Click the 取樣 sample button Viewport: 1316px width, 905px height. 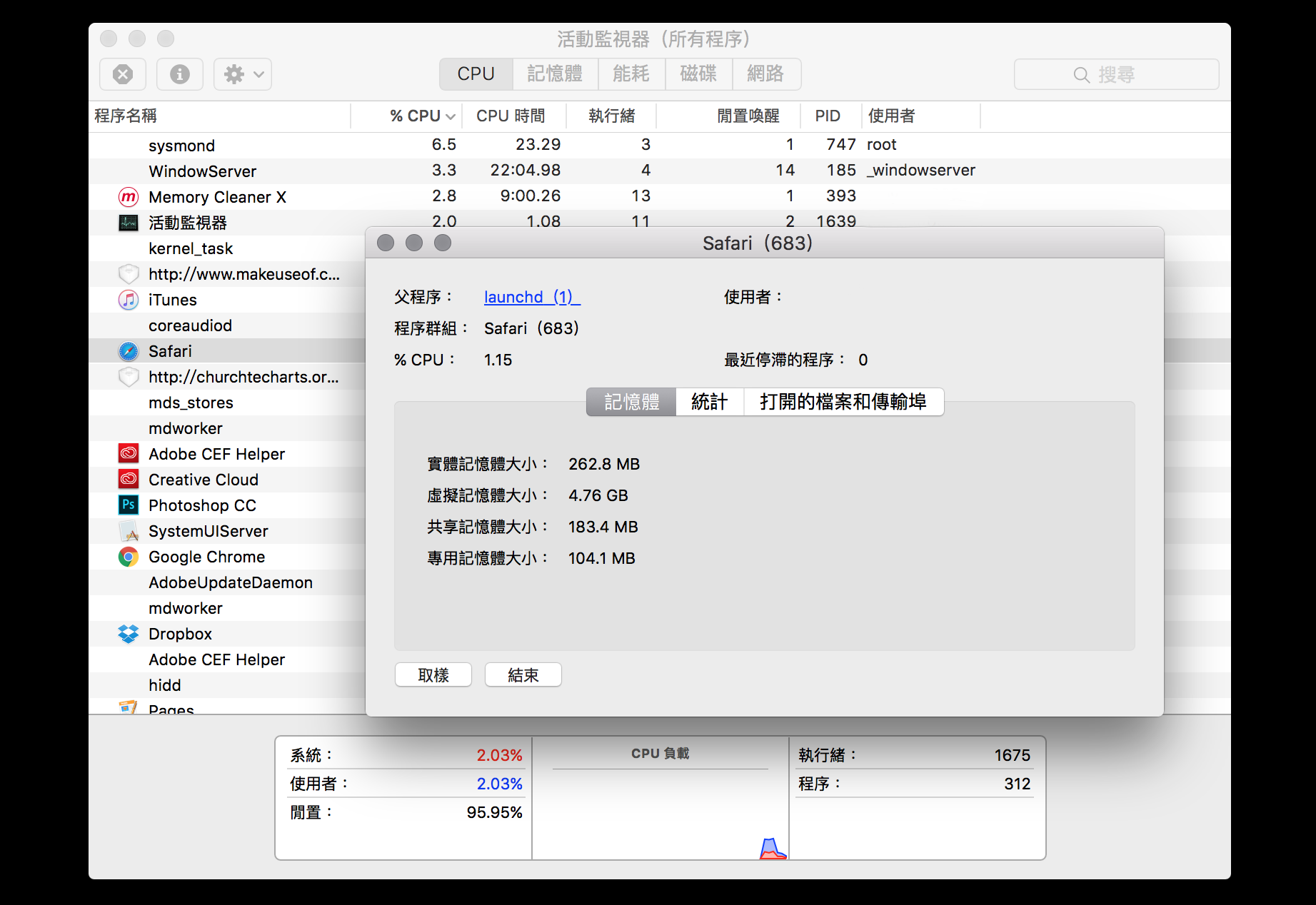tap(433, 675)
